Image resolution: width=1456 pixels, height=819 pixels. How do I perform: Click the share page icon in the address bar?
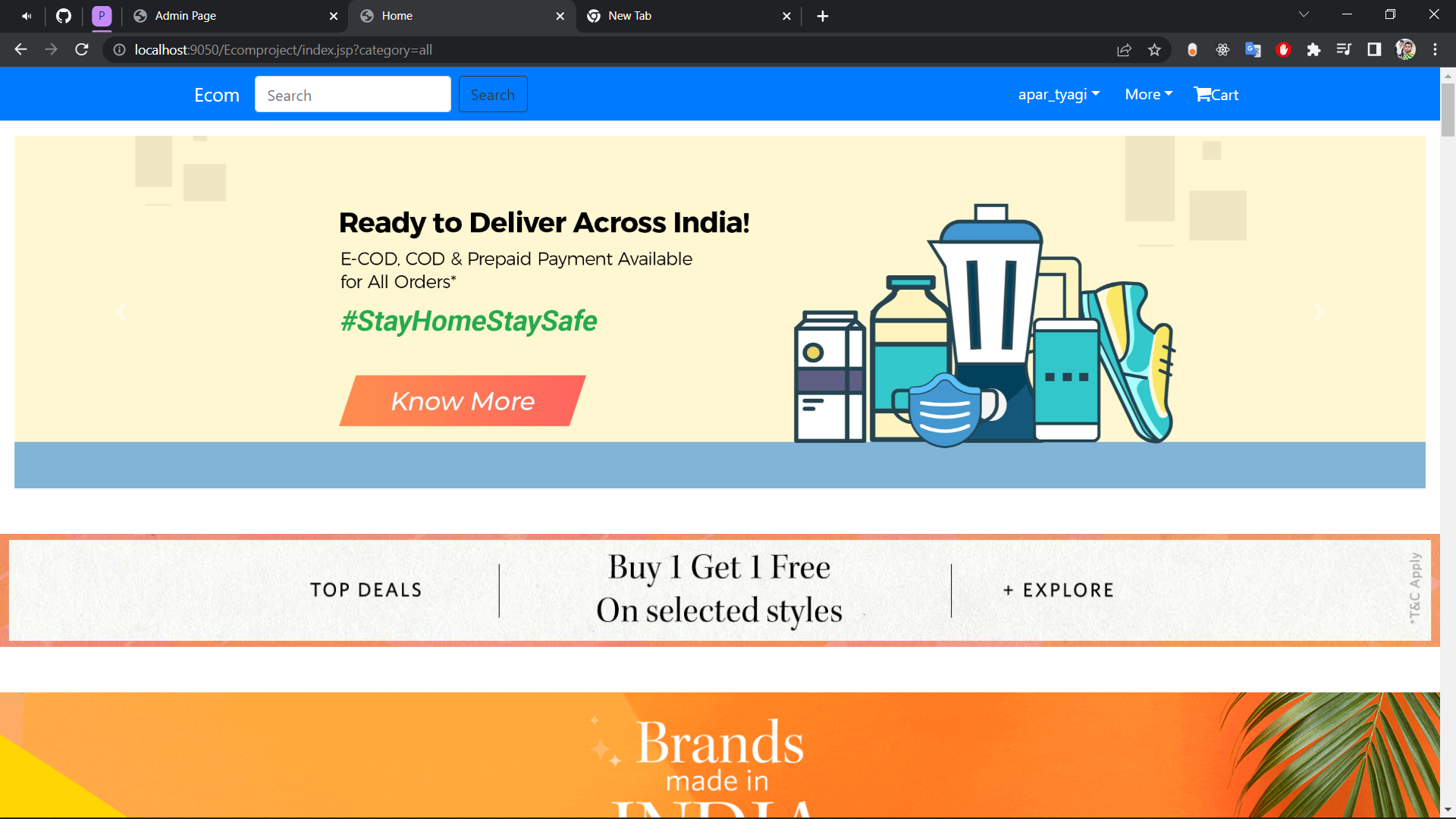click(x=1124, y=50)
